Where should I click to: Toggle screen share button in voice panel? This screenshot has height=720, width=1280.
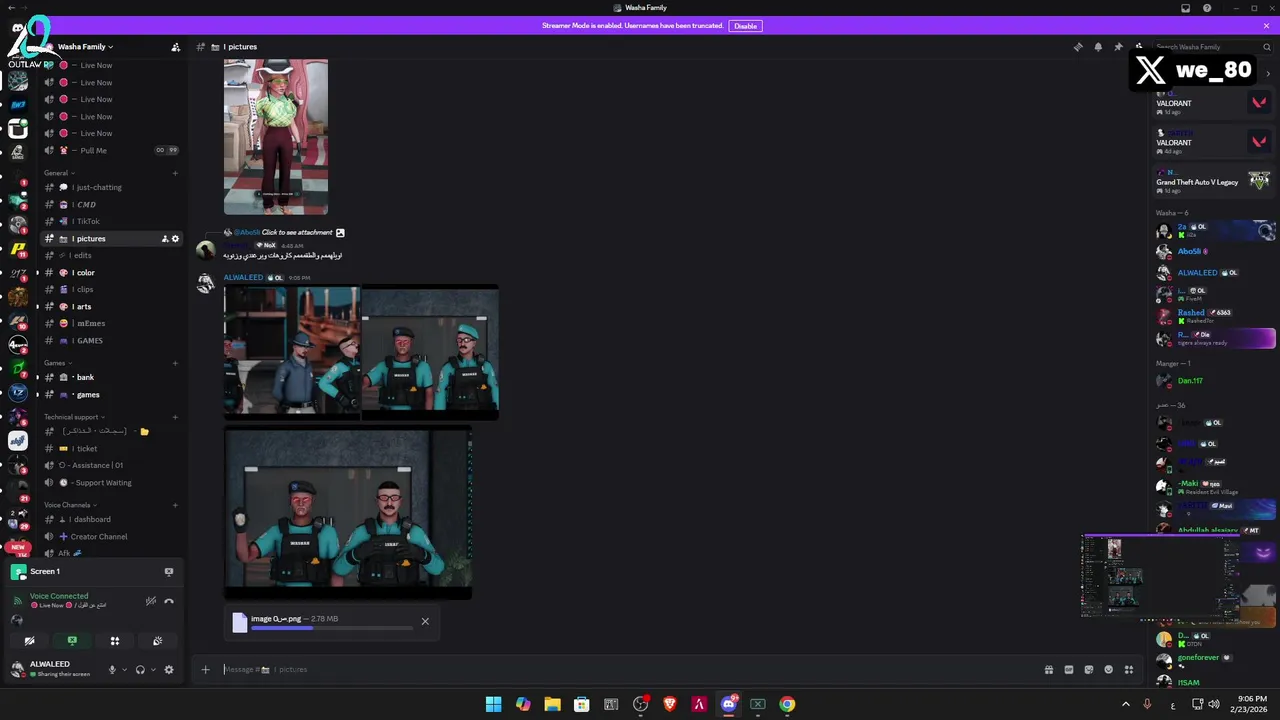tap(72, 641)
